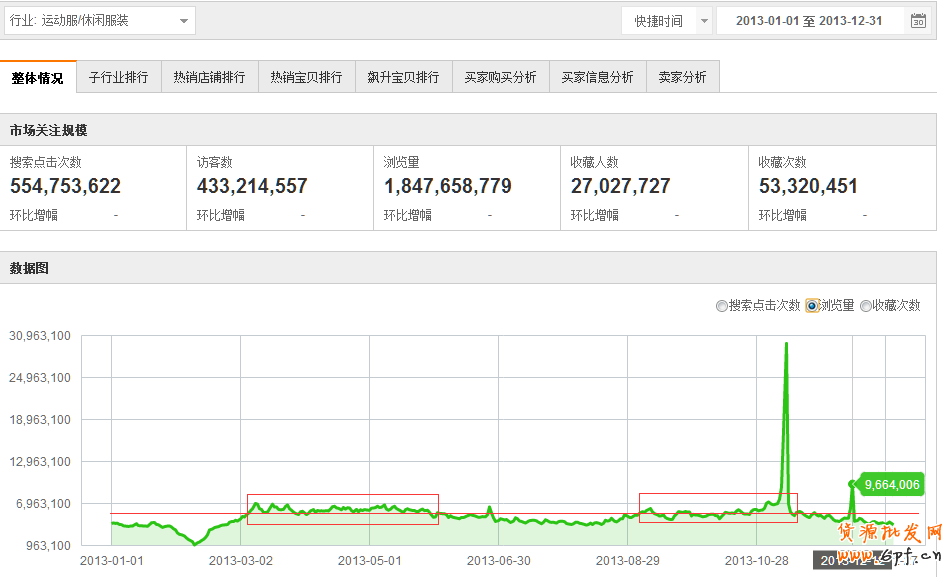Viewport: 952px width, 577px height.
Task: Select the 浏览量 radio button
Action: click(x=812, y=306)
